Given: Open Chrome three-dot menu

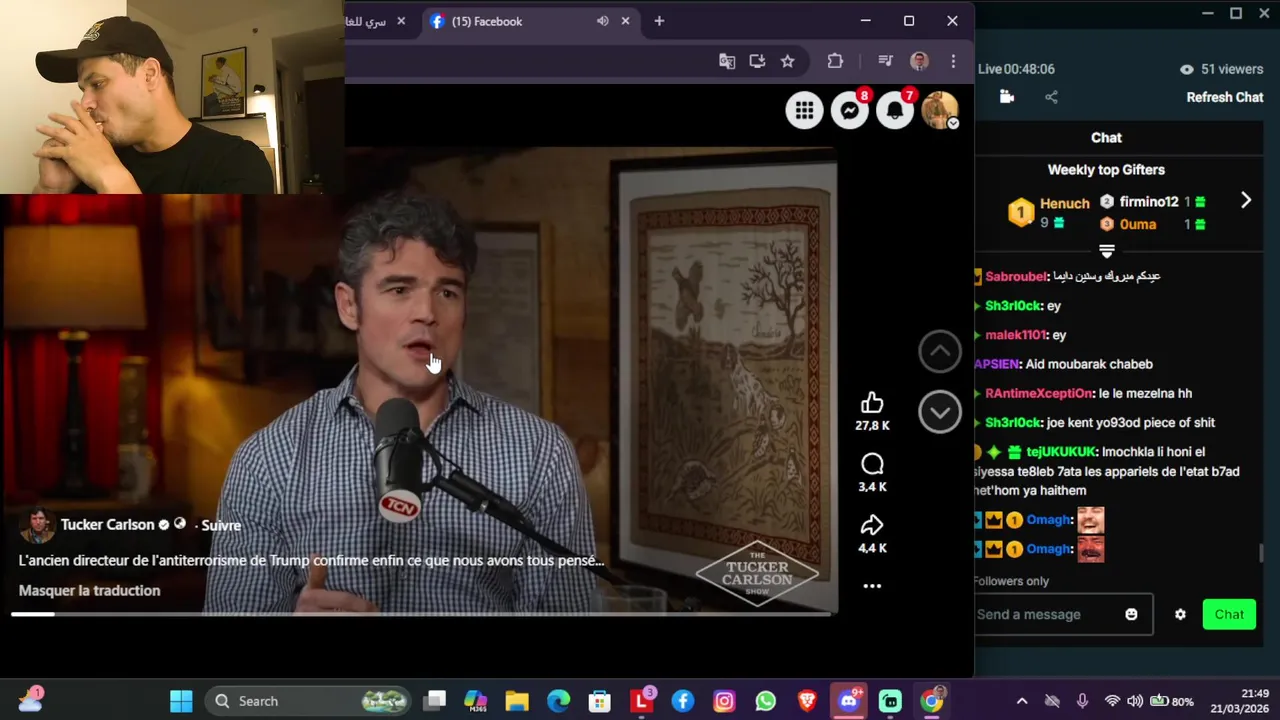Looking at the screenshot, I should click(x=953, y=61).
